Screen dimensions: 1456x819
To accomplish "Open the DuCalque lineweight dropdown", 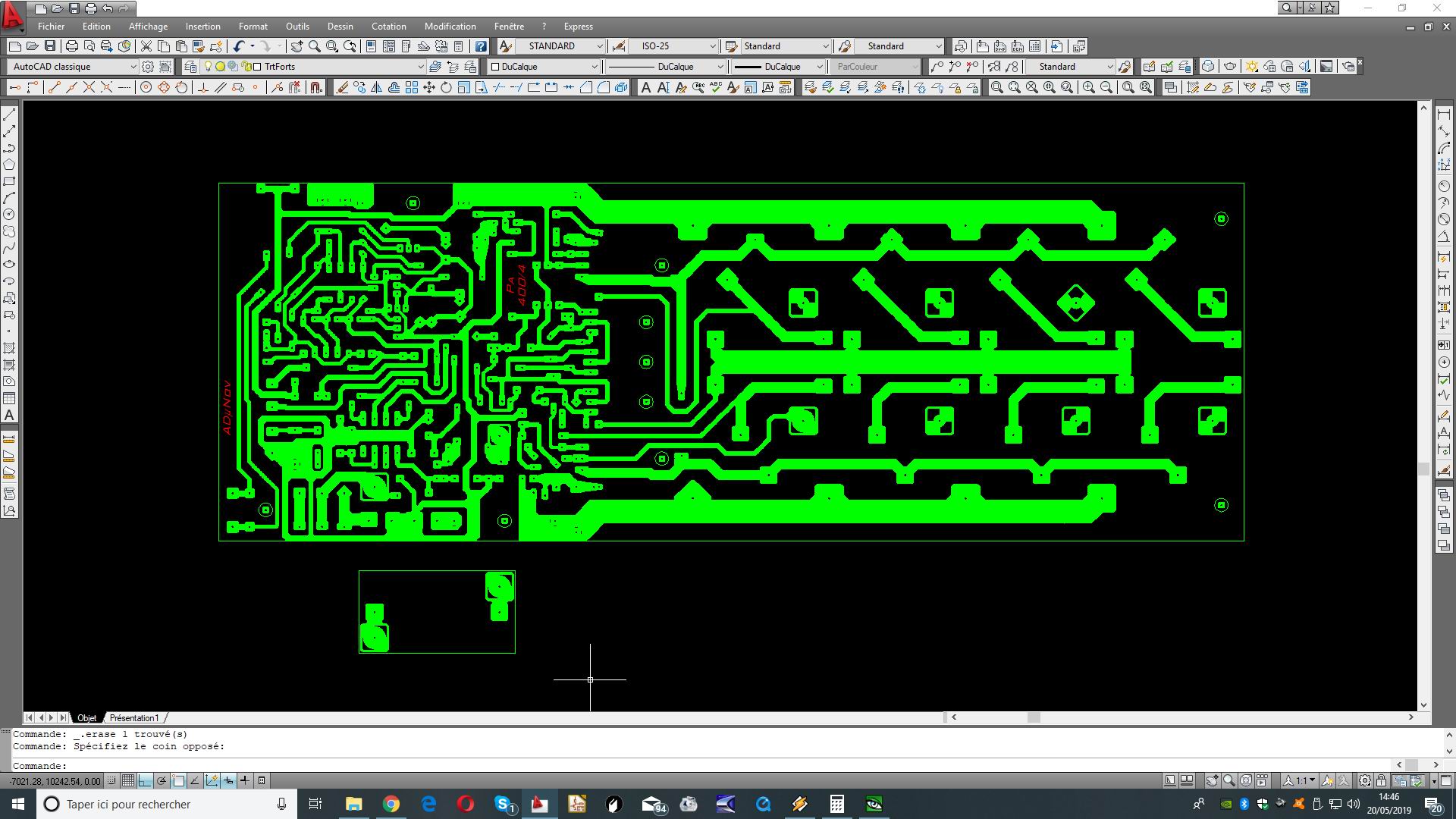I will [819, 67].
